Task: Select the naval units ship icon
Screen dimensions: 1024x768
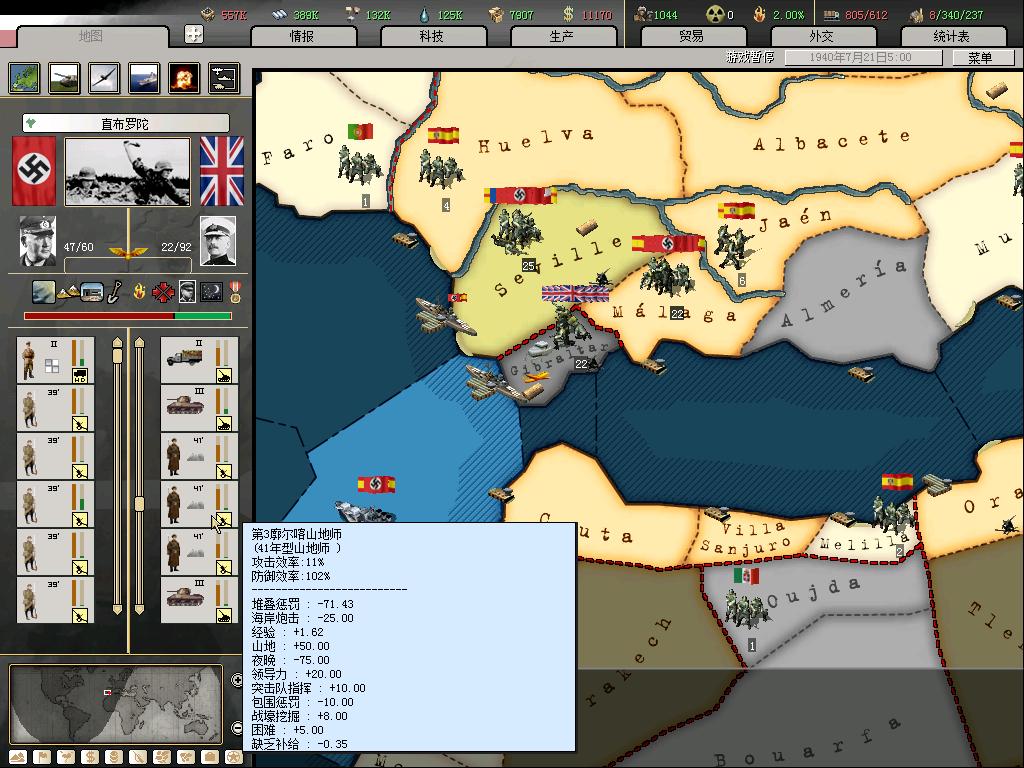Action: (x=144, y=78)
